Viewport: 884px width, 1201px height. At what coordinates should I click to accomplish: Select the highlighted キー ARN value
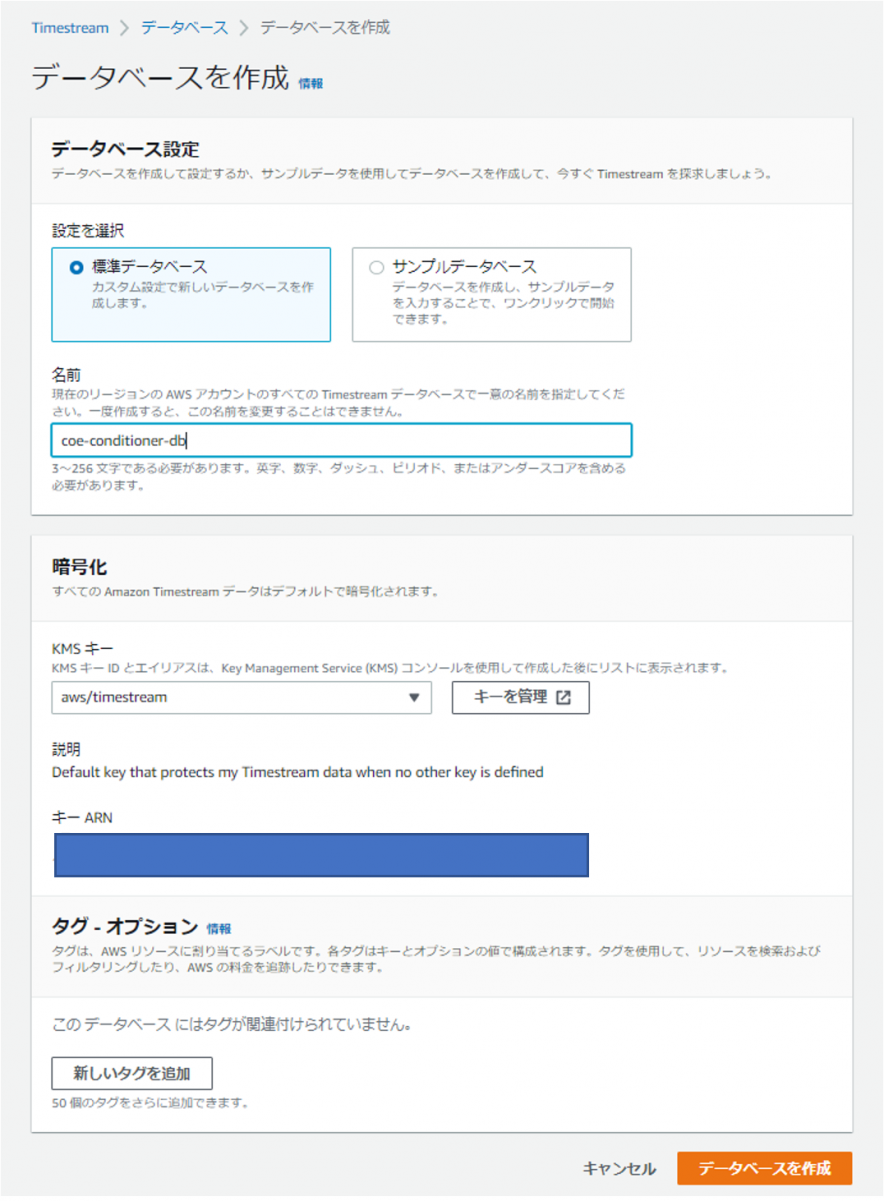click(320, 855)
